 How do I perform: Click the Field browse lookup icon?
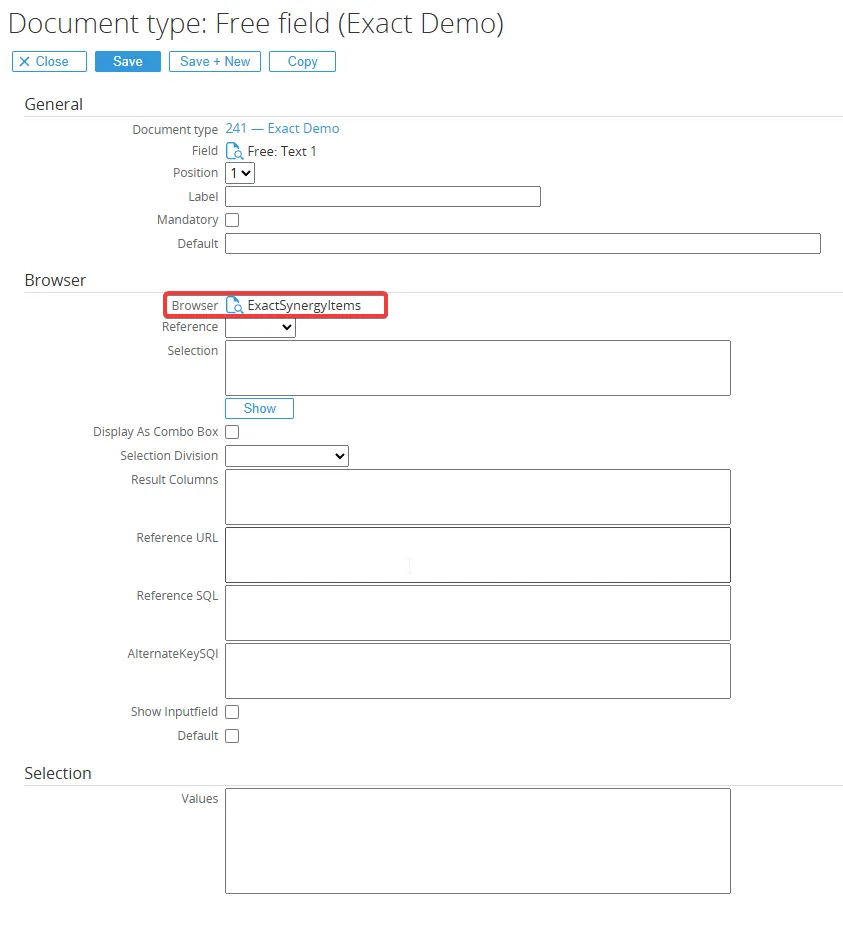pyautogui.click(x=234, y=152)
